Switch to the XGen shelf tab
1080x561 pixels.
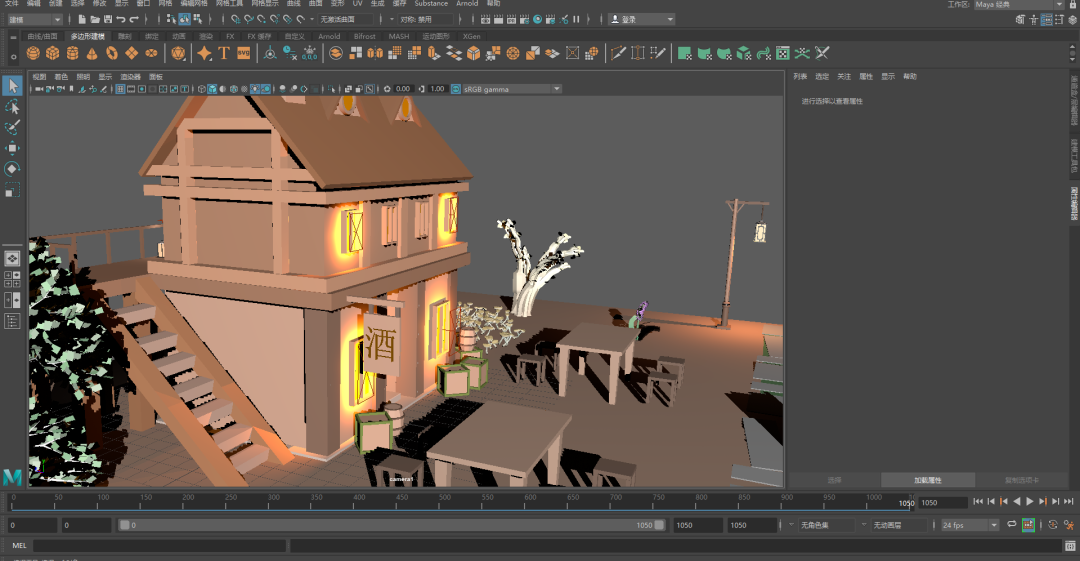coord(472,36)
